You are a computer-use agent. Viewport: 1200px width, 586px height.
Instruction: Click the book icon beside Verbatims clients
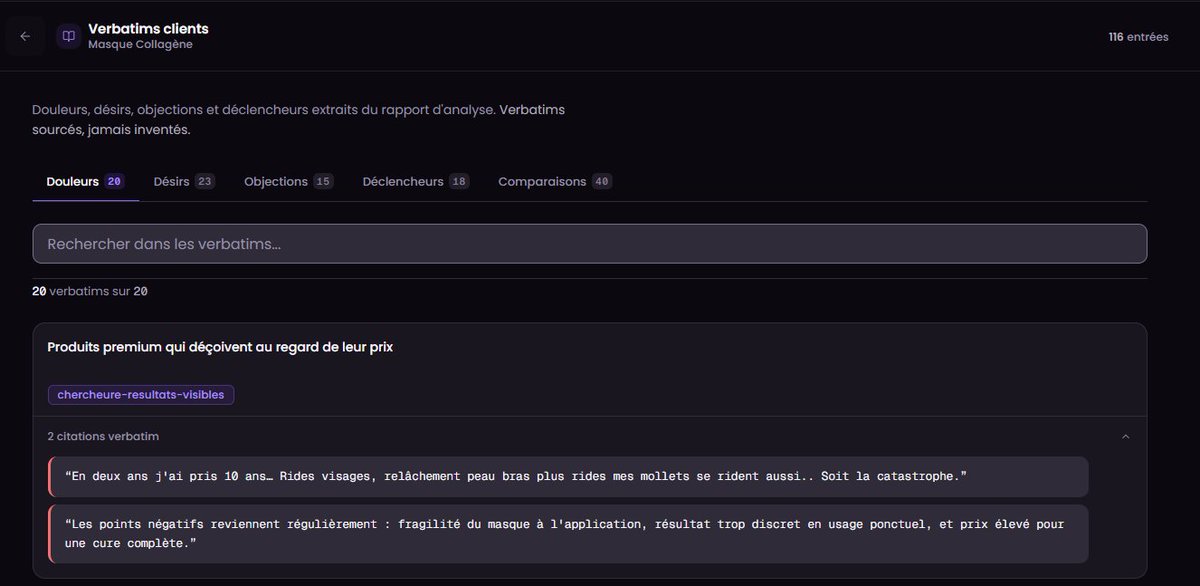68,36
